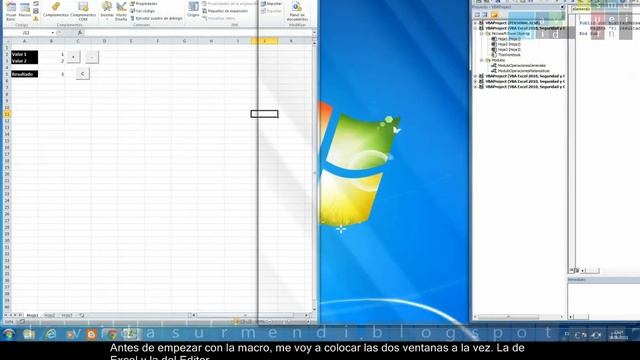Open the Name Box dropdown arrow
The image size is (640, 360).
point(53,33)
